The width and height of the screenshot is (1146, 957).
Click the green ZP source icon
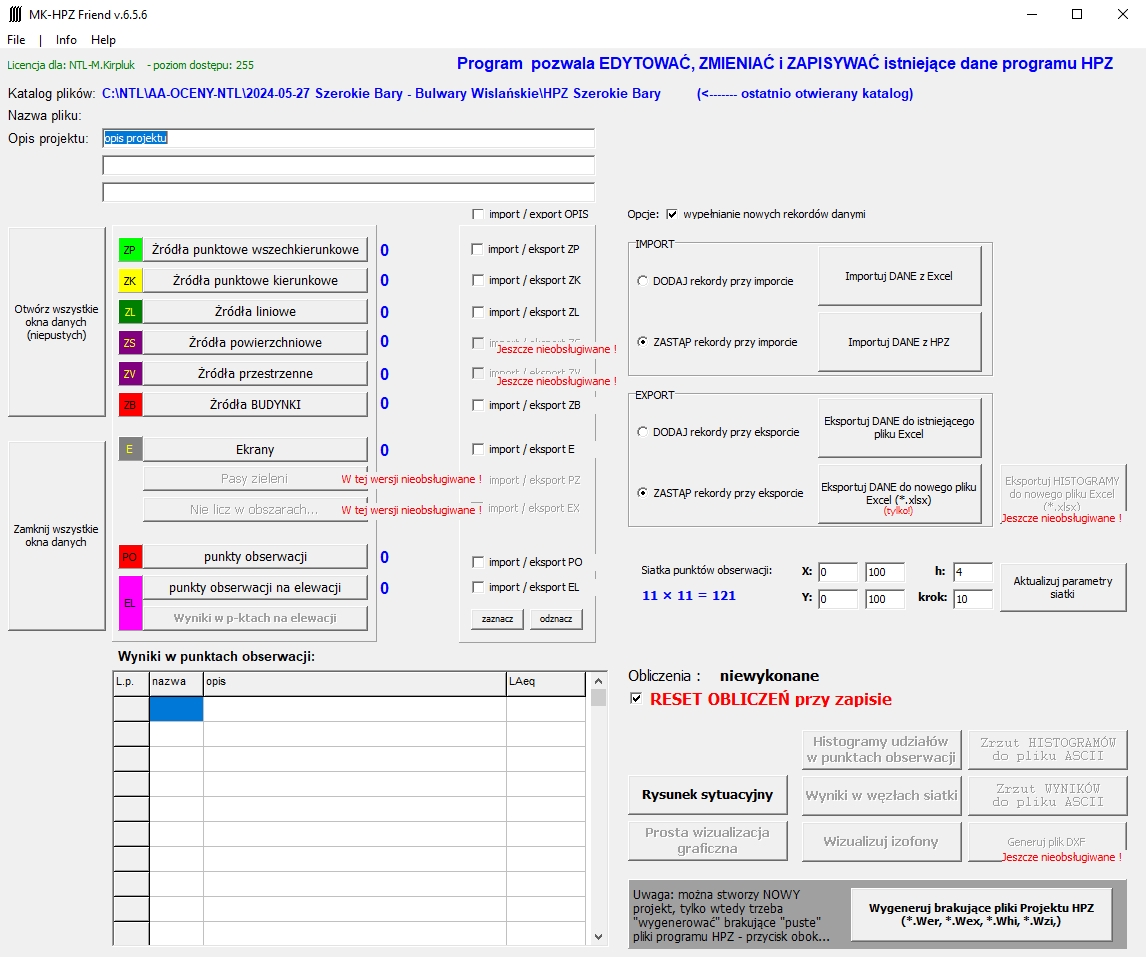tap(130, 250)
